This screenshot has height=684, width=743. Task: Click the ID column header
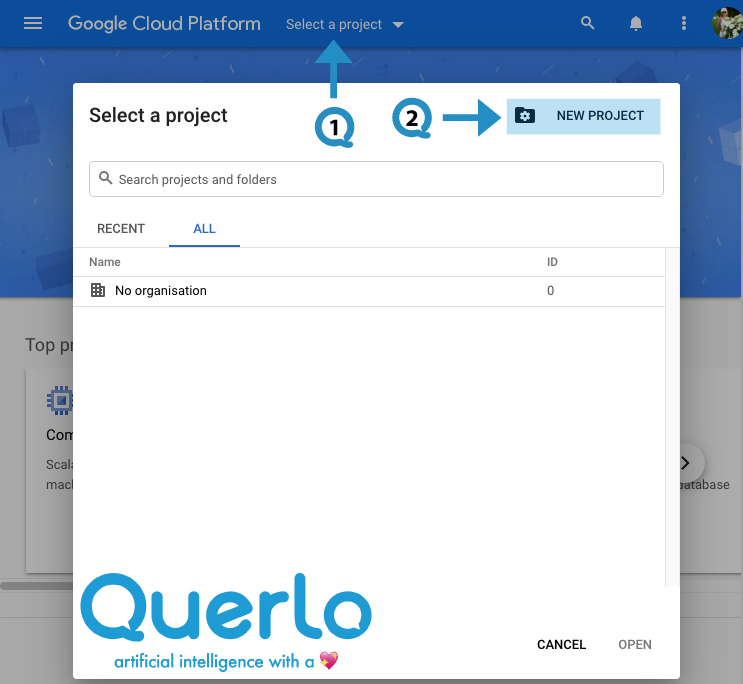552,262
